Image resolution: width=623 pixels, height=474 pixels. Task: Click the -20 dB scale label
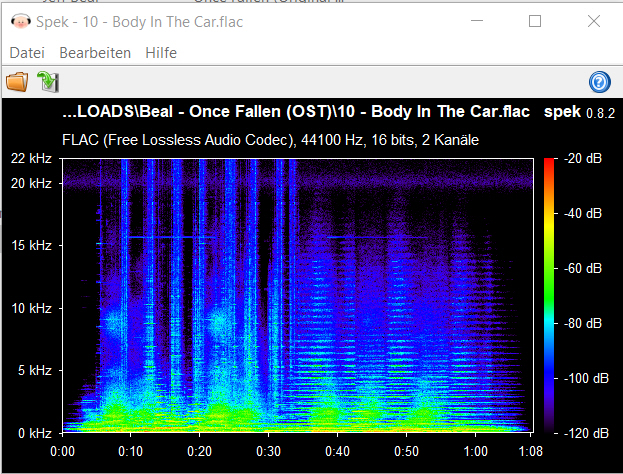tap(583, 158)
